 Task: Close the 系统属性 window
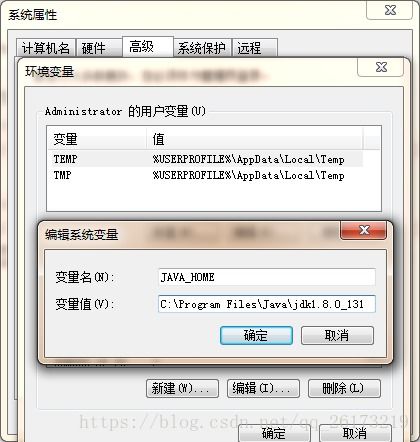click(390, 10)
